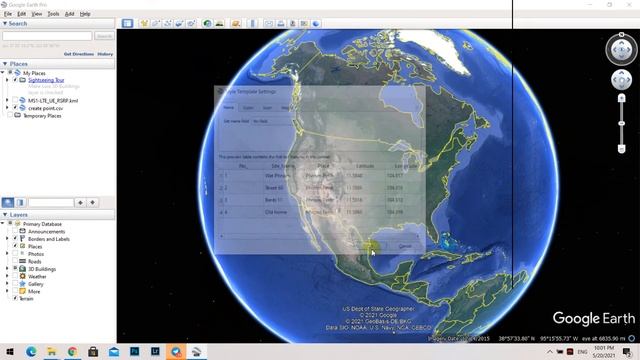Image resolution: width=640 pixels, height=360 pixels.
Task: Select the Add Polygon tool
Action: pos(156,23)
